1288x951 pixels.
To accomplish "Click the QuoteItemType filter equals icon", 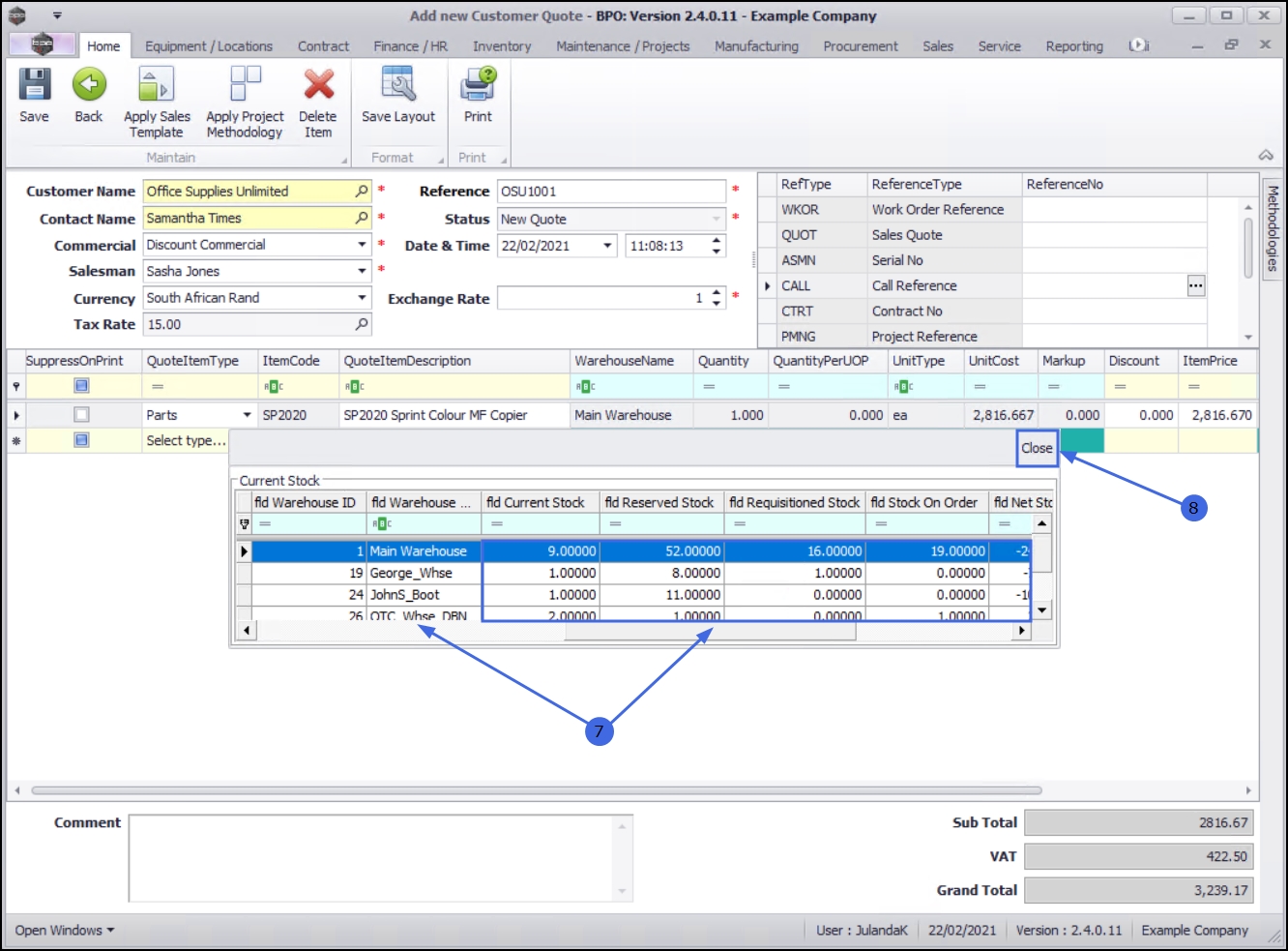I will [158, 387].
